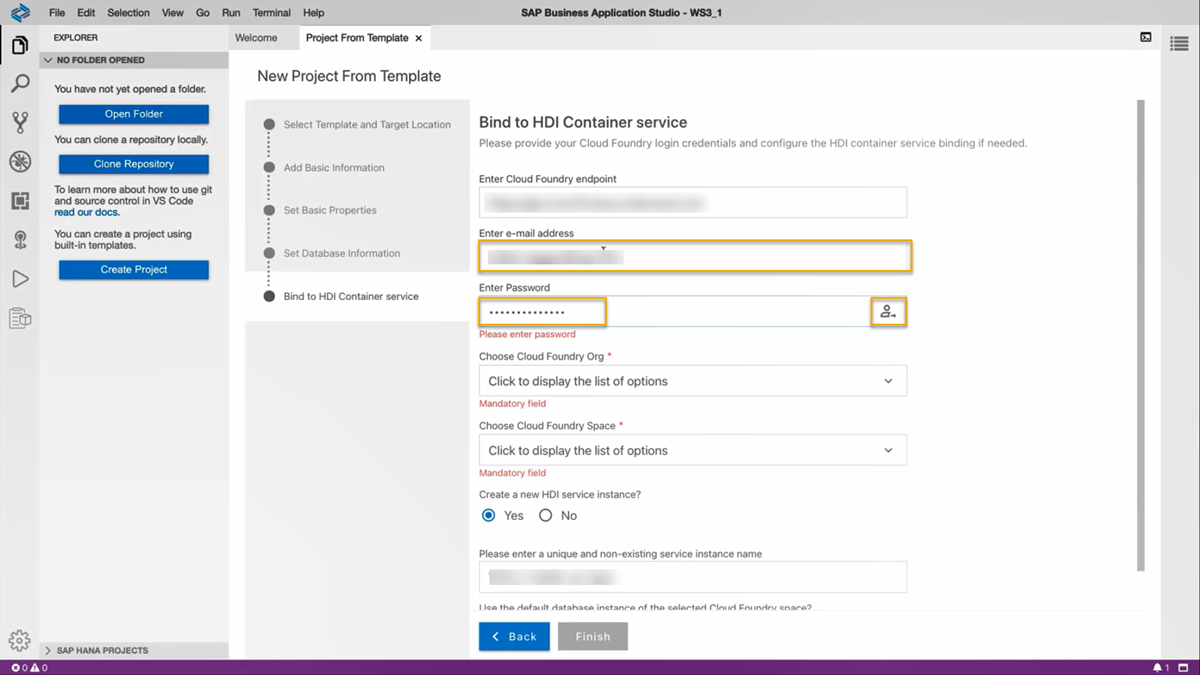Open notifications bell in status bar
This screenshot has width=1200, height=675.
(x=1161, y=667)
